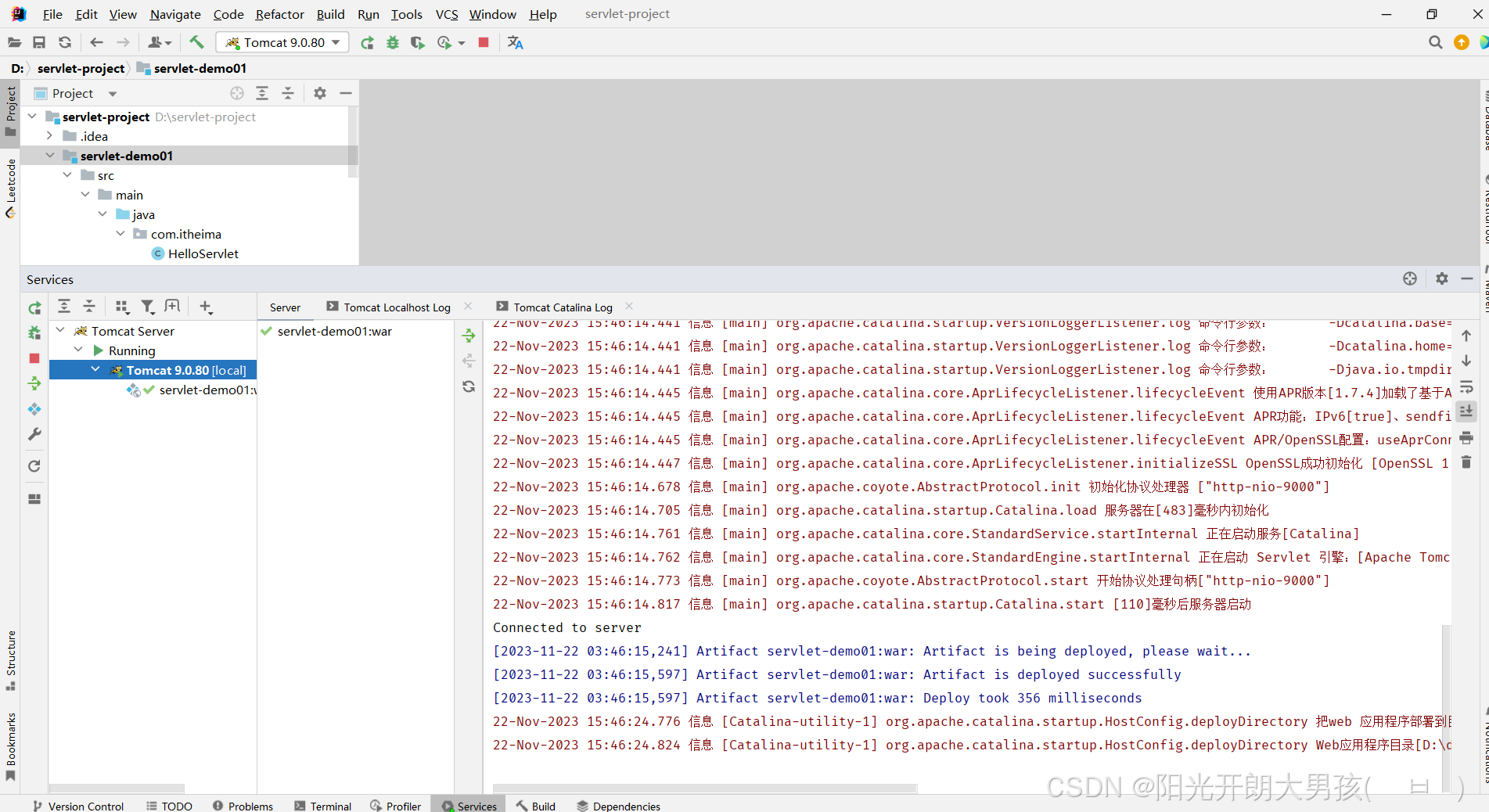The width and height of the screenshot is (1489, 812).
Task: Click the red stop icon in Services left strip
Action: [x=34, y=358]
